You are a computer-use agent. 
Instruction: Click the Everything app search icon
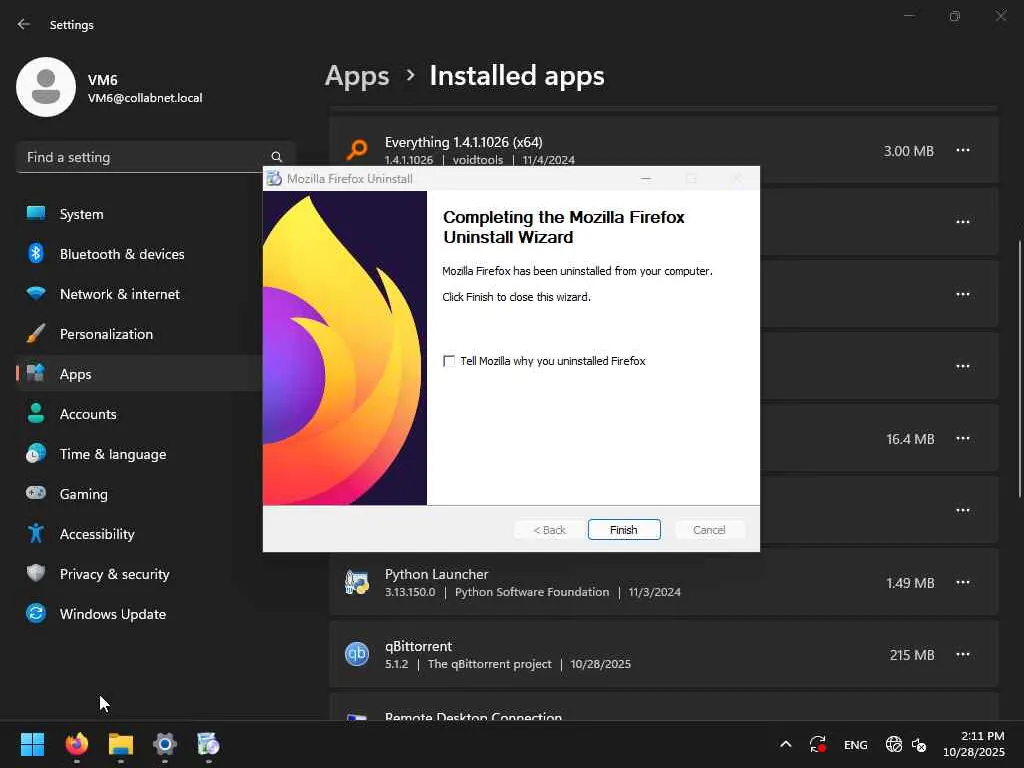(x=357, y=150)
